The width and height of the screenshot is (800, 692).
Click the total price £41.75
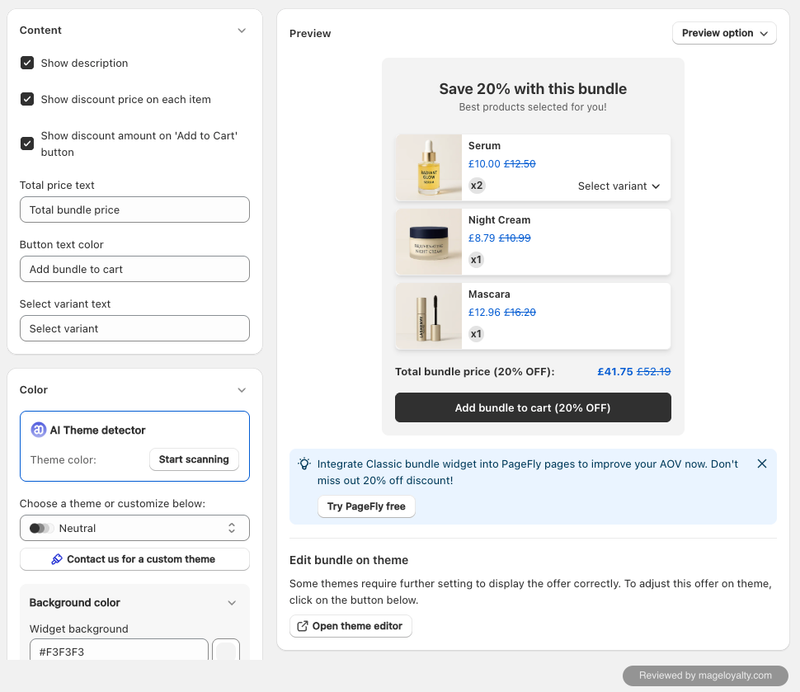pos(615,372)
